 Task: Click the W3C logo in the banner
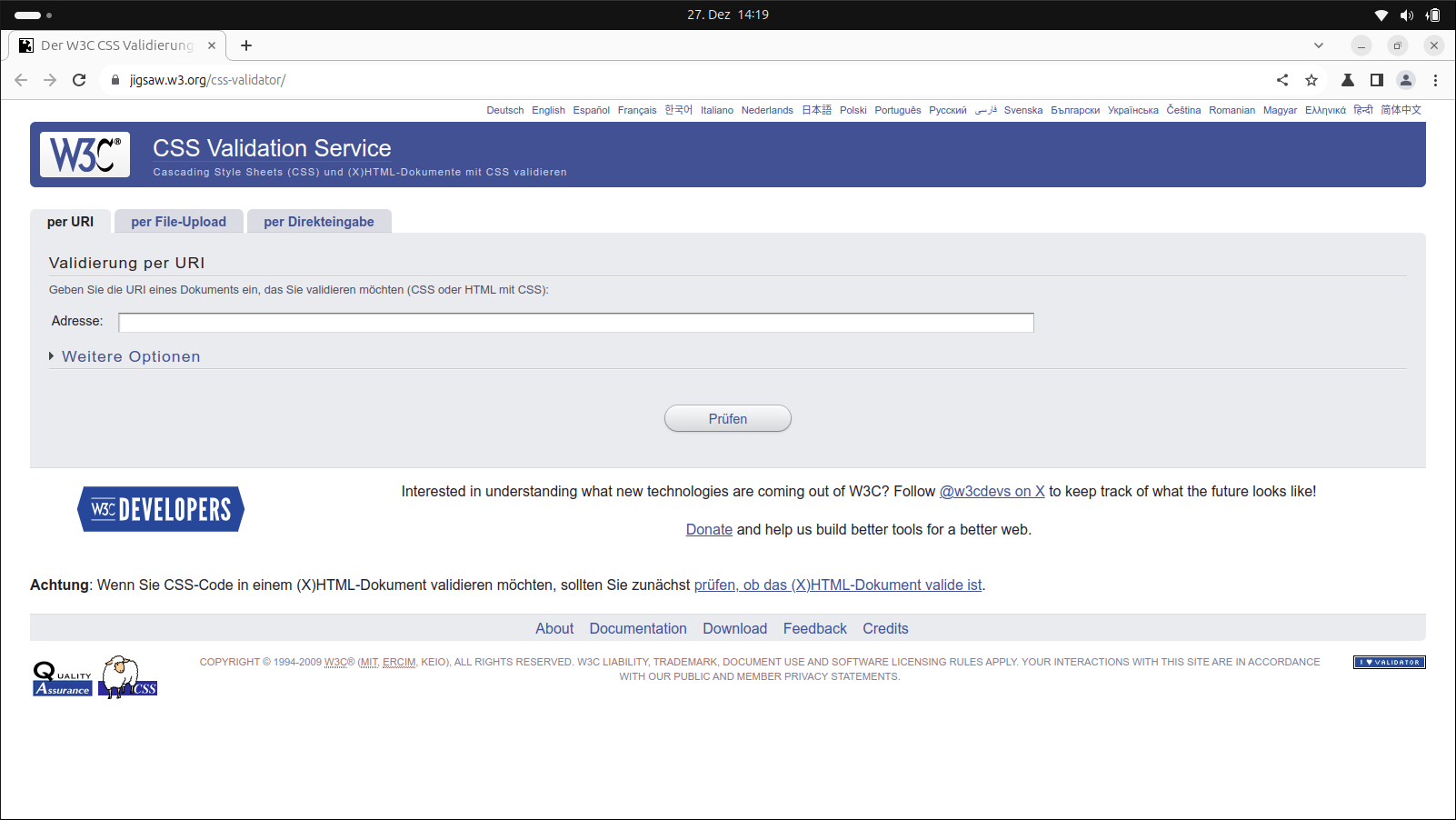[x=85, y=155]
